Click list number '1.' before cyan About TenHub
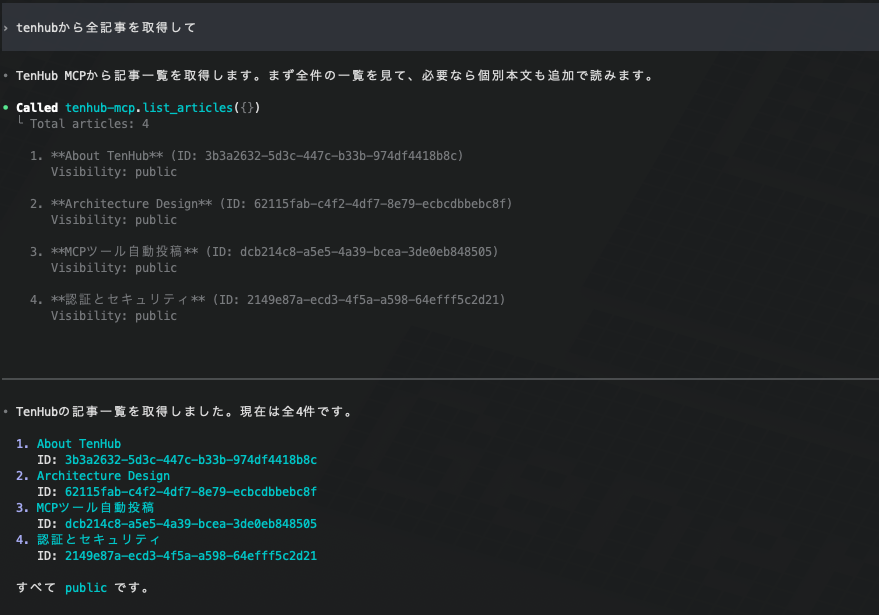 click(x=22, y=443)
